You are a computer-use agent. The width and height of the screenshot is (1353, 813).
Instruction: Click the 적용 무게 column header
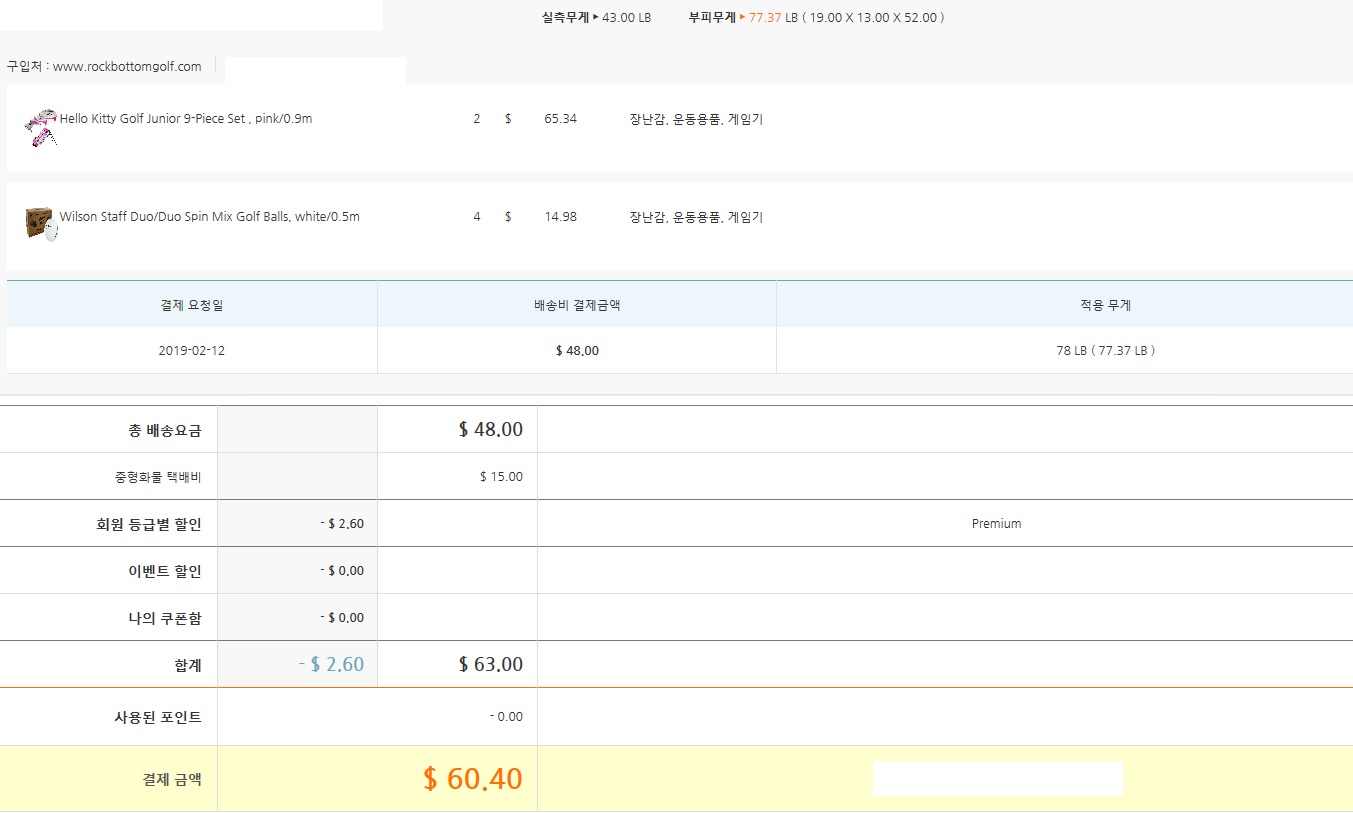[x=1105, y=305]
